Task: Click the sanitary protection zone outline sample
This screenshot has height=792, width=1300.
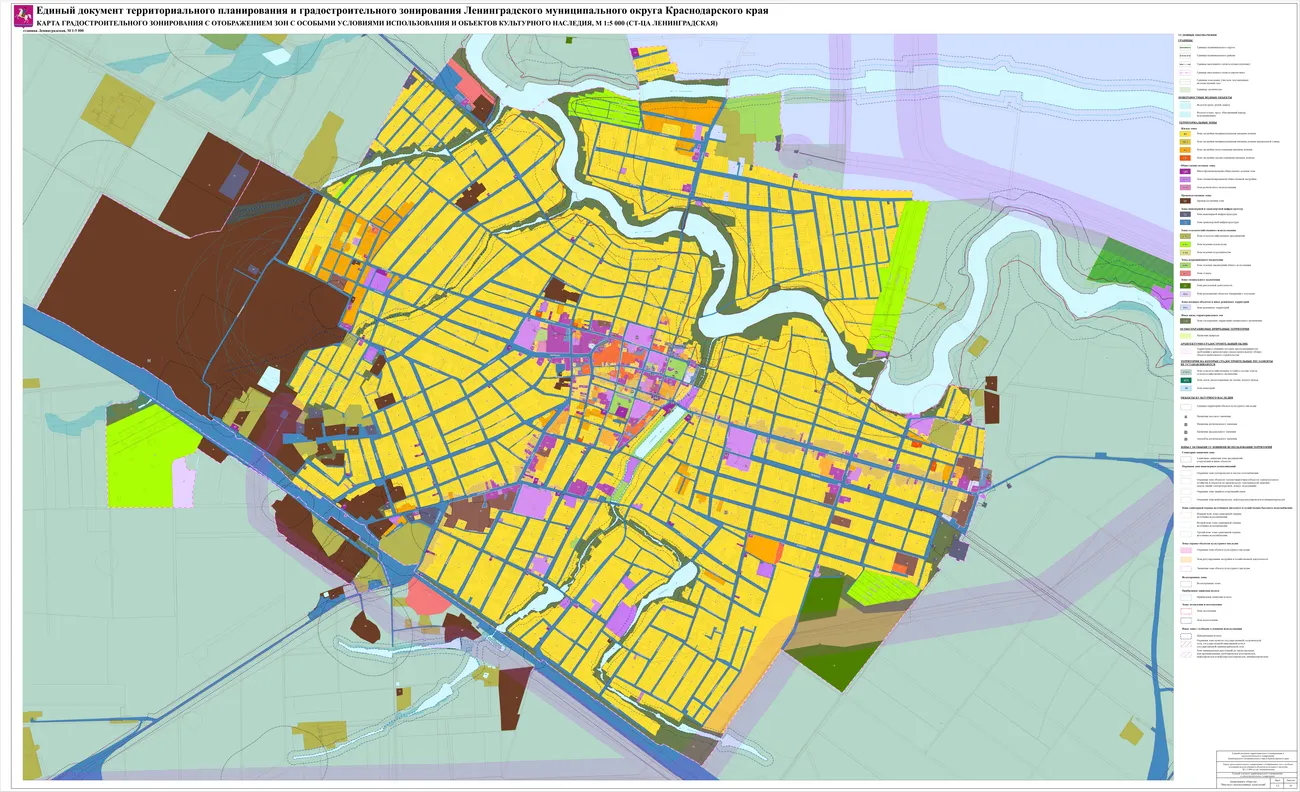Action: [1186, 459]
